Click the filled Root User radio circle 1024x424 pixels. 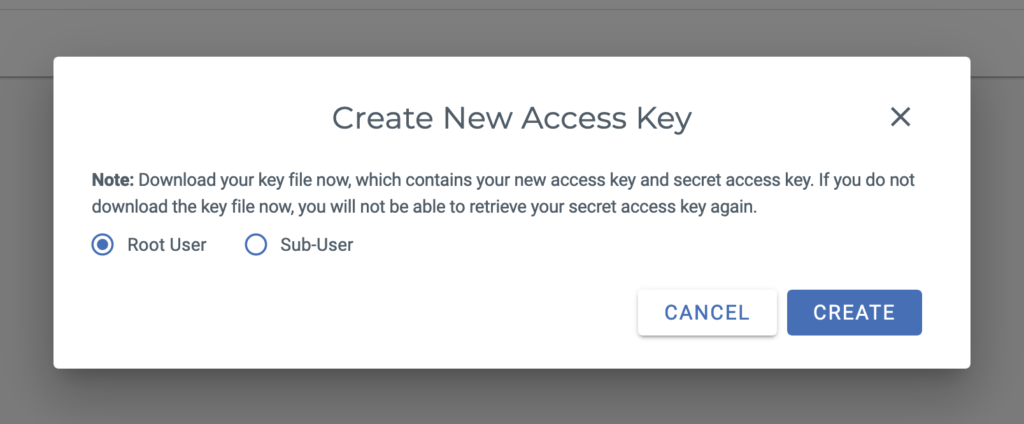point(103,245)
